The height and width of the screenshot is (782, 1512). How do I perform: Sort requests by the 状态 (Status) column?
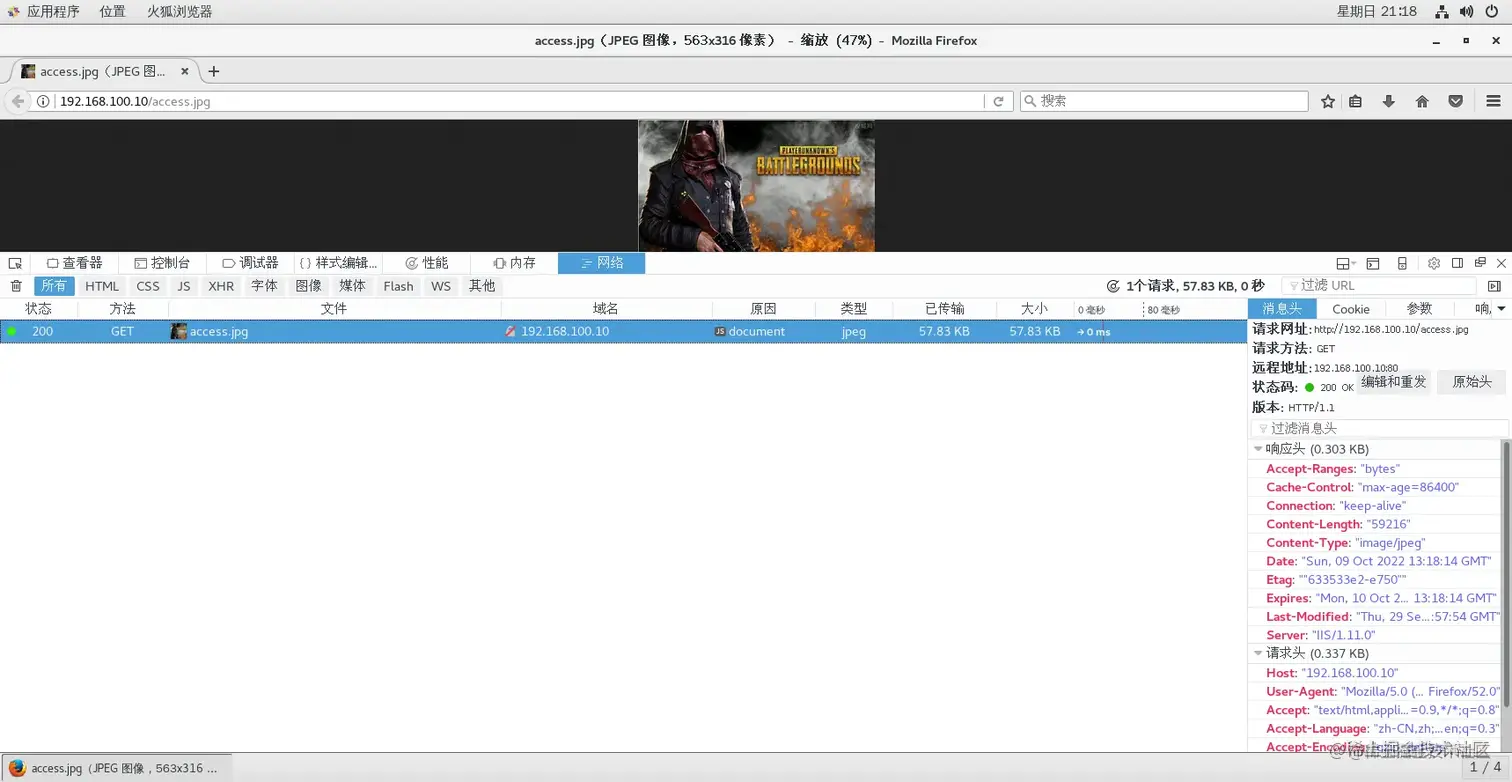(x=39, y=309)
